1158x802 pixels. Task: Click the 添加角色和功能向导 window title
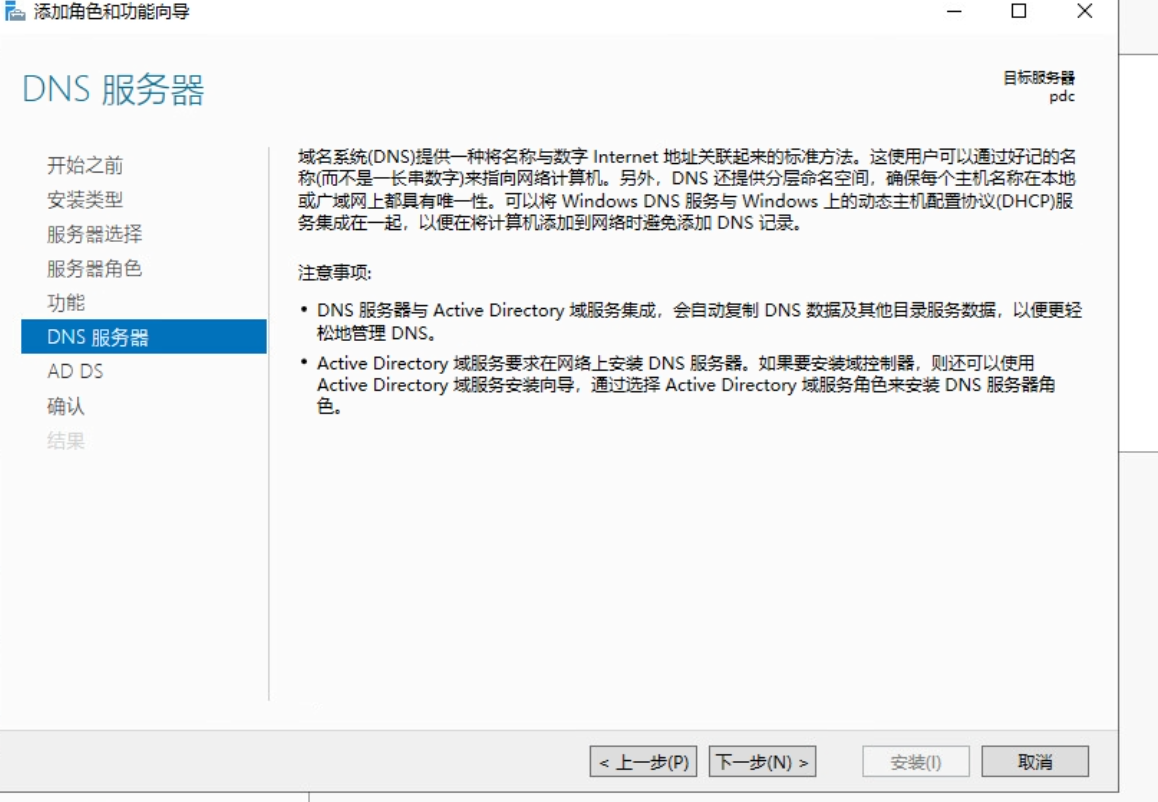pos(112,12)
